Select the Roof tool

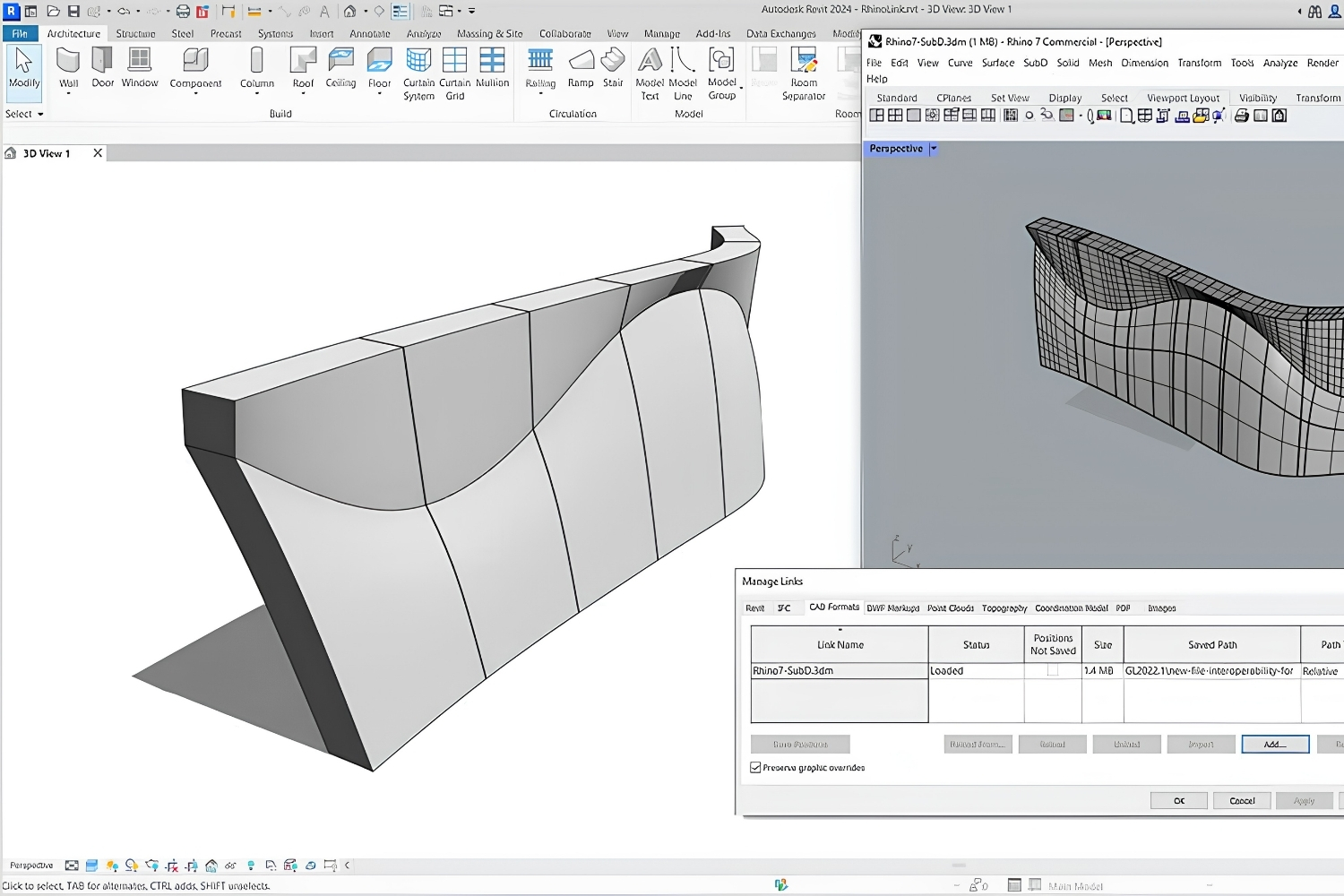(303, 66)
